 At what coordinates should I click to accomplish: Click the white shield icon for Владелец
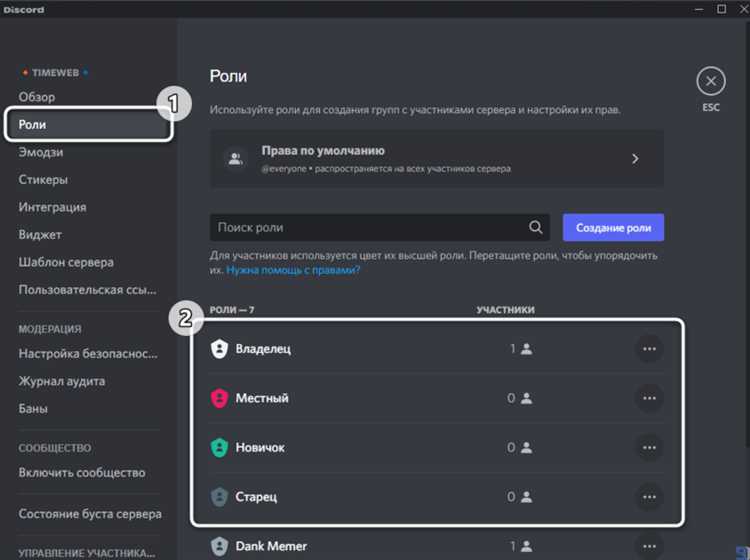(219, 349)
